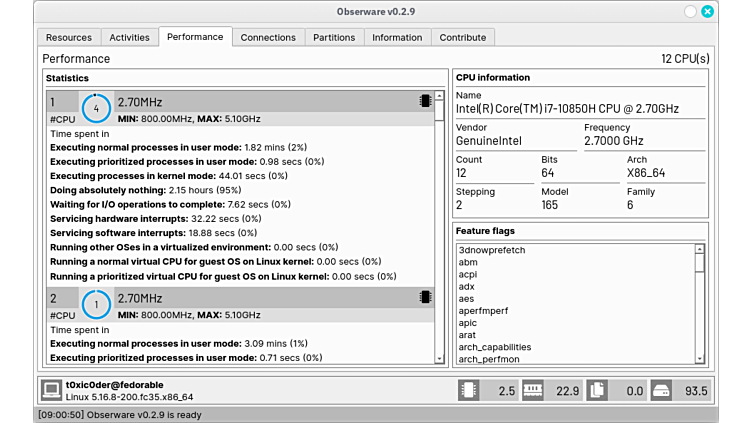The image size is (752, 423).
Task: Open the Contribute tab
Action: (x=463, y=37)
